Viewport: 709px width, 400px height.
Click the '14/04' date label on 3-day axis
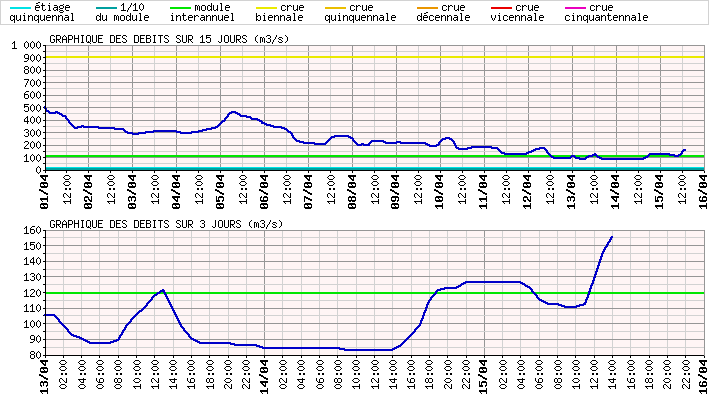(x=264, y=377)
